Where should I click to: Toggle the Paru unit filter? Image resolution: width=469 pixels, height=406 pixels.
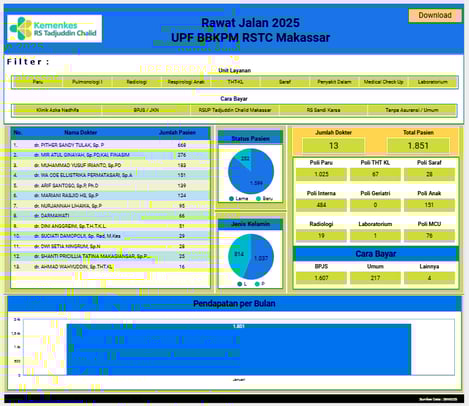click(x=38, y=82)
